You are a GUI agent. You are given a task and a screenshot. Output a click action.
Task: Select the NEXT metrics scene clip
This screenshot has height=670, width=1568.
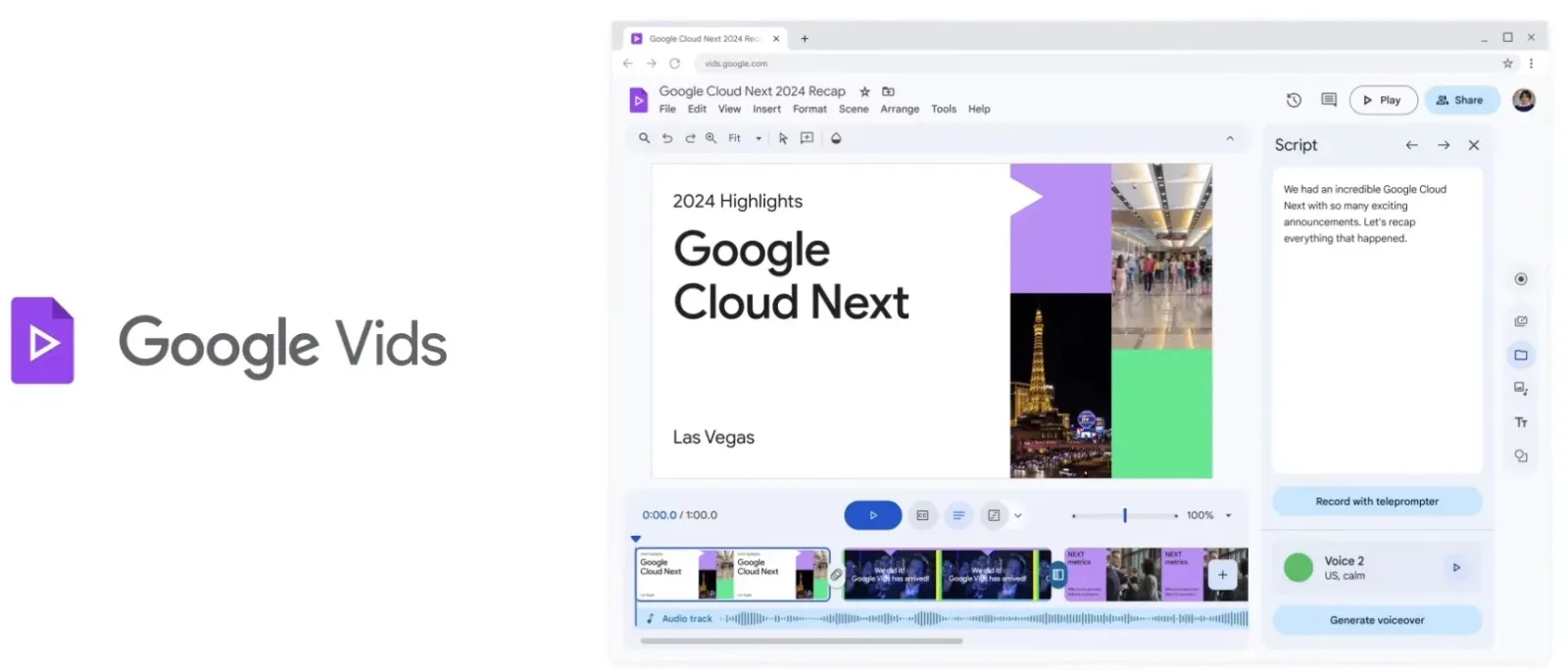point(1156,575)
